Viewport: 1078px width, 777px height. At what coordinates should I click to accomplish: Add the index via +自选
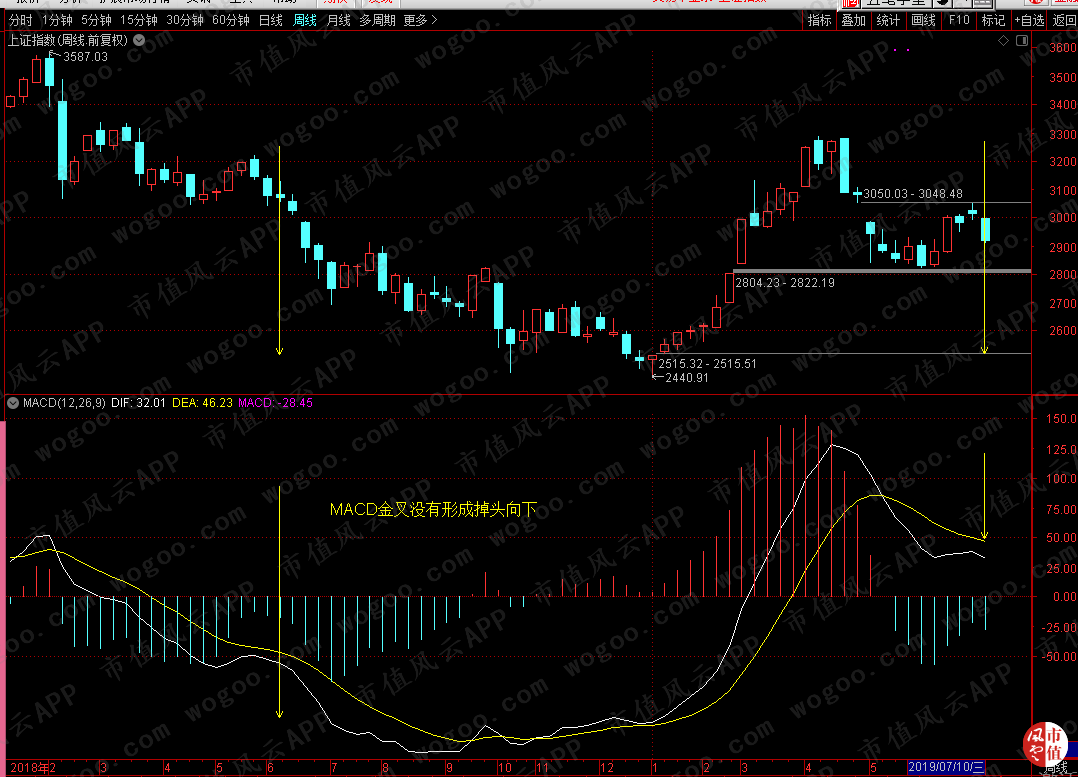(1029, 21)
